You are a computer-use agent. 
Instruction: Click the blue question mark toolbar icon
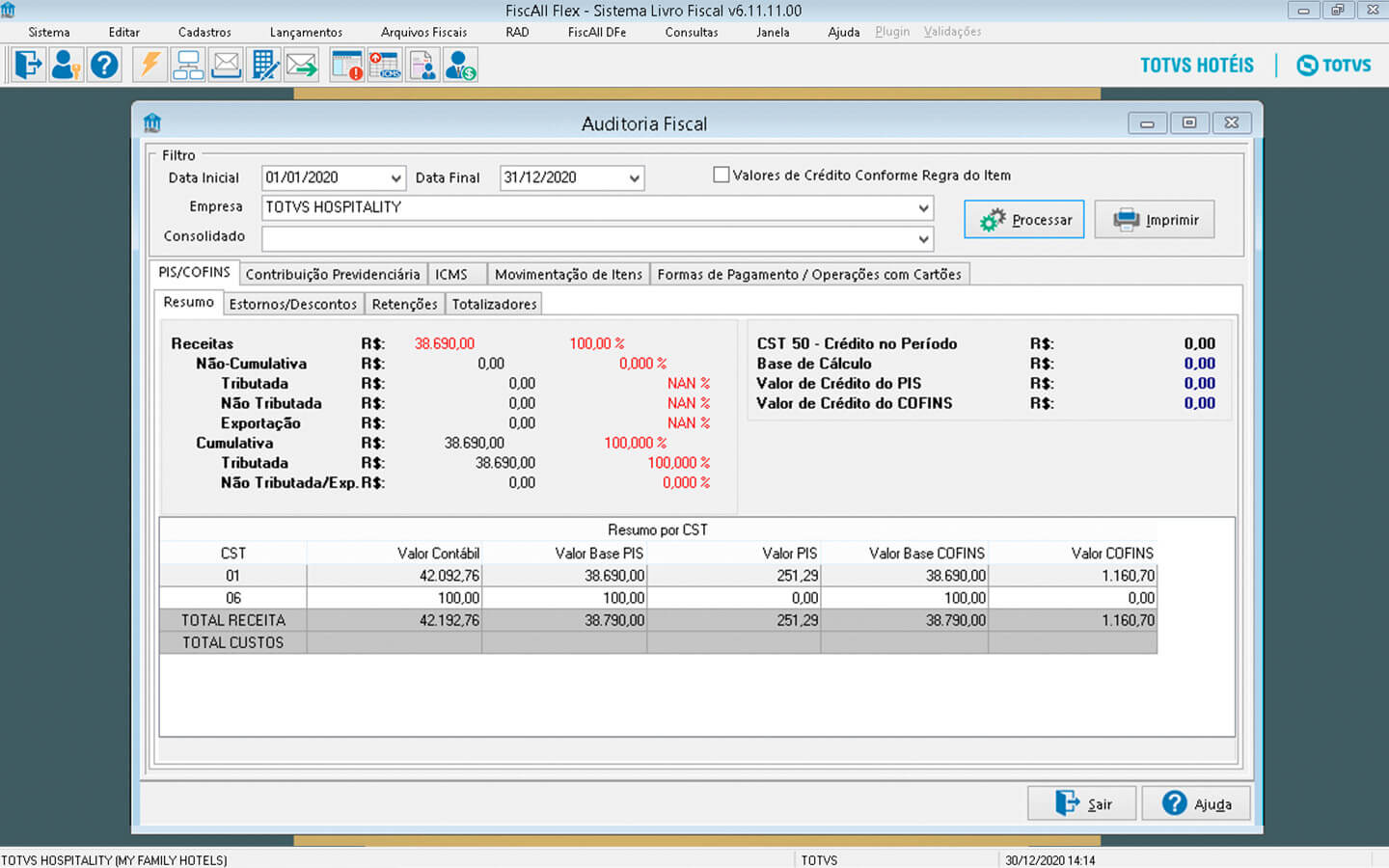pos(104,66)
